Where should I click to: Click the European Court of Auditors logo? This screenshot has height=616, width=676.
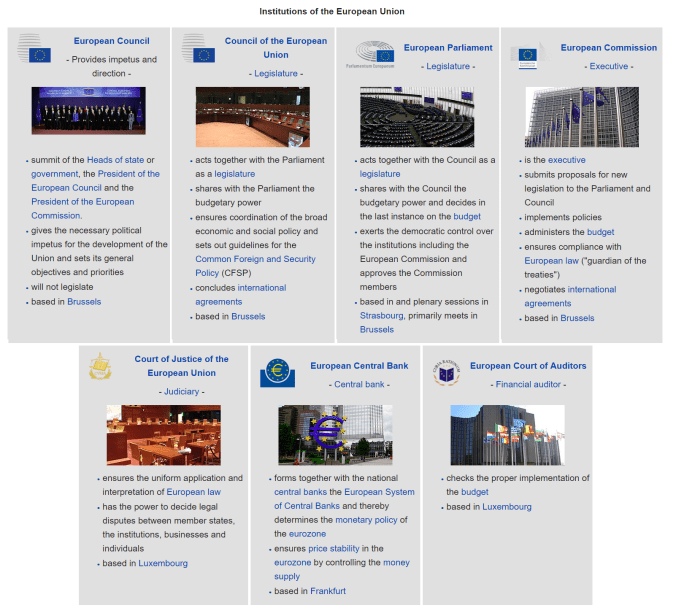[x=444, y=374]
